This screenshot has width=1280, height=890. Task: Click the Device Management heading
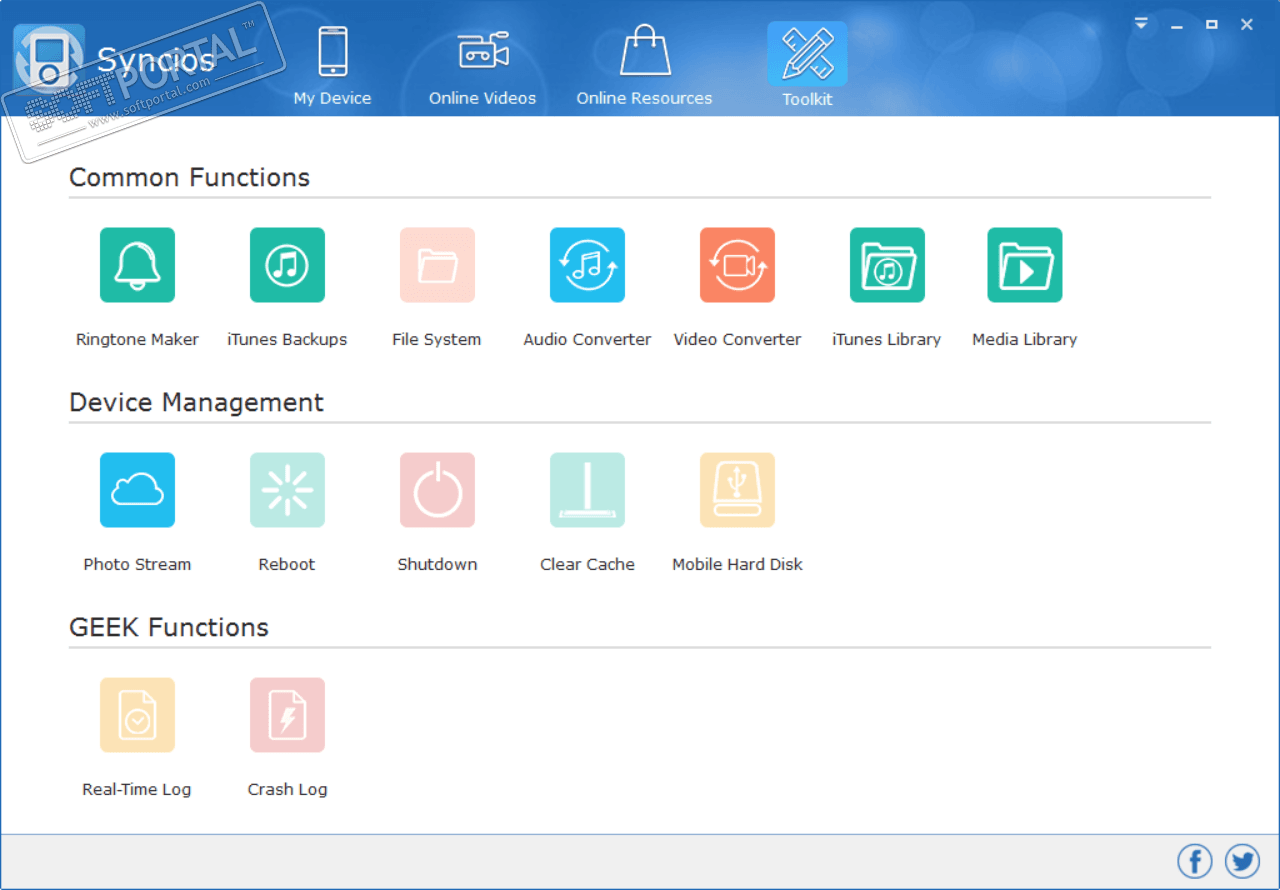pos(196,403)
